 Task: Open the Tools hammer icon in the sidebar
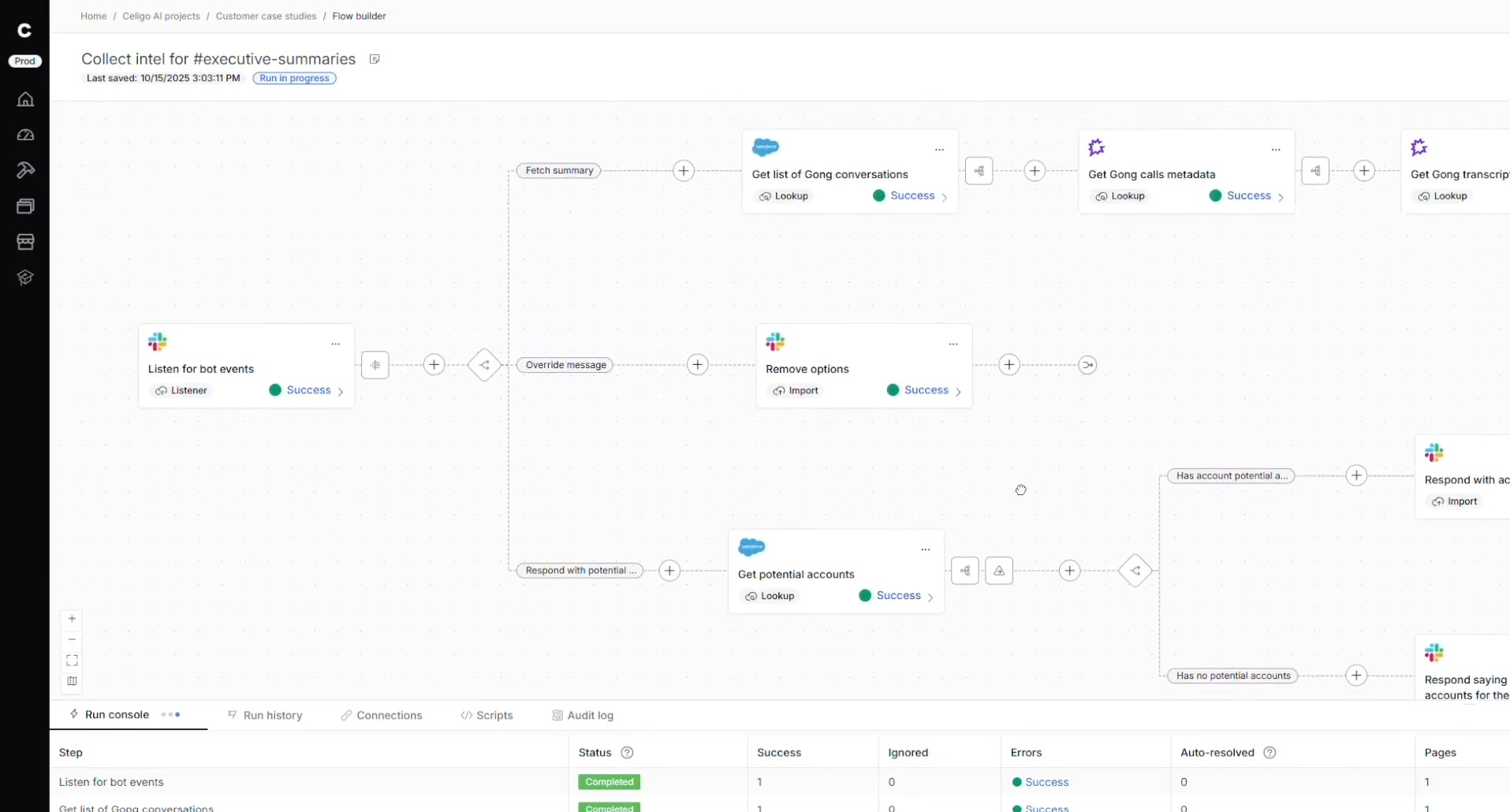click(24, 169)
